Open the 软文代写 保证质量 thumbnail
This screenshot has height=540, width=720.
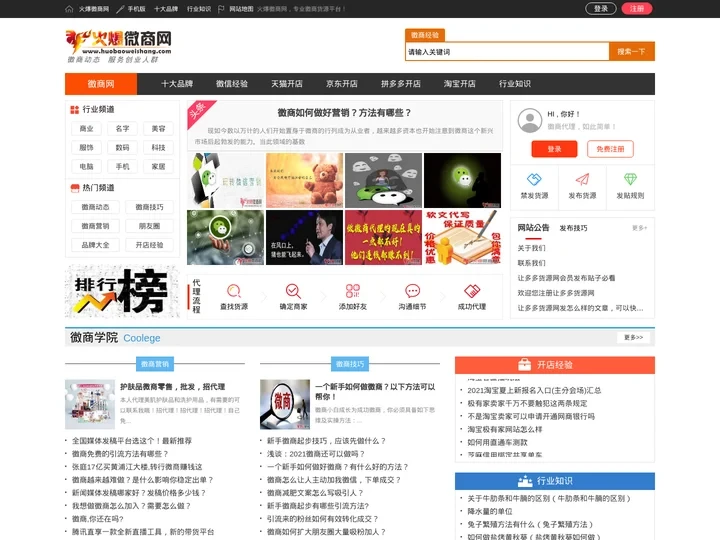[462, 237]
